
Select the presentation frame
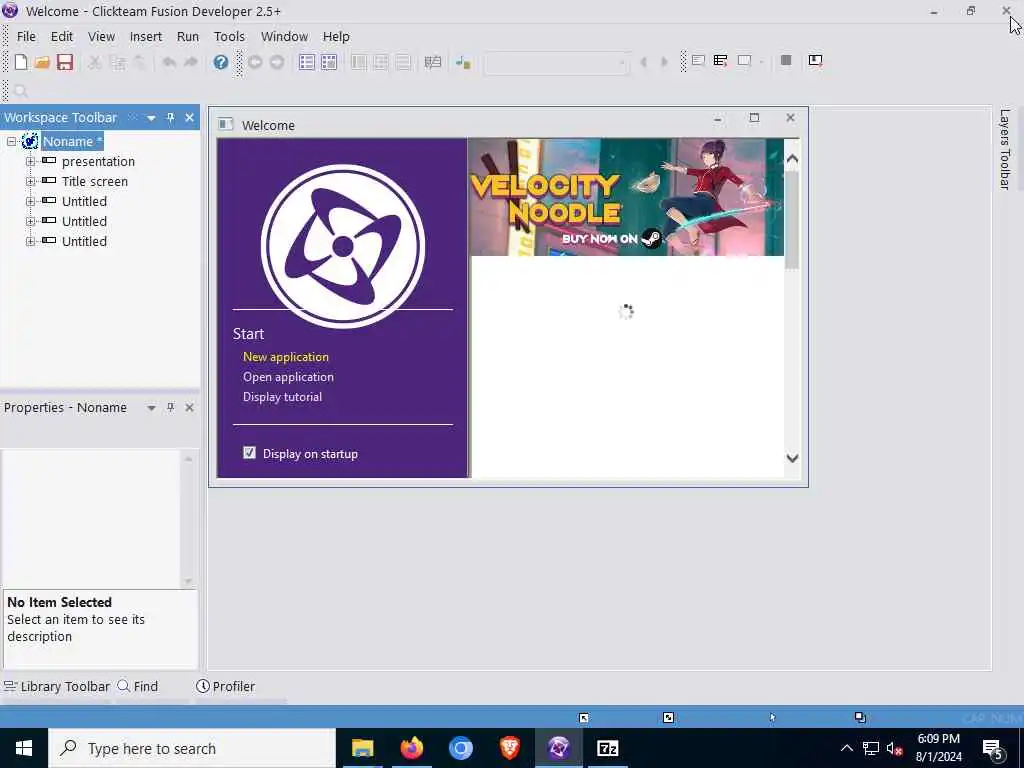98,161
